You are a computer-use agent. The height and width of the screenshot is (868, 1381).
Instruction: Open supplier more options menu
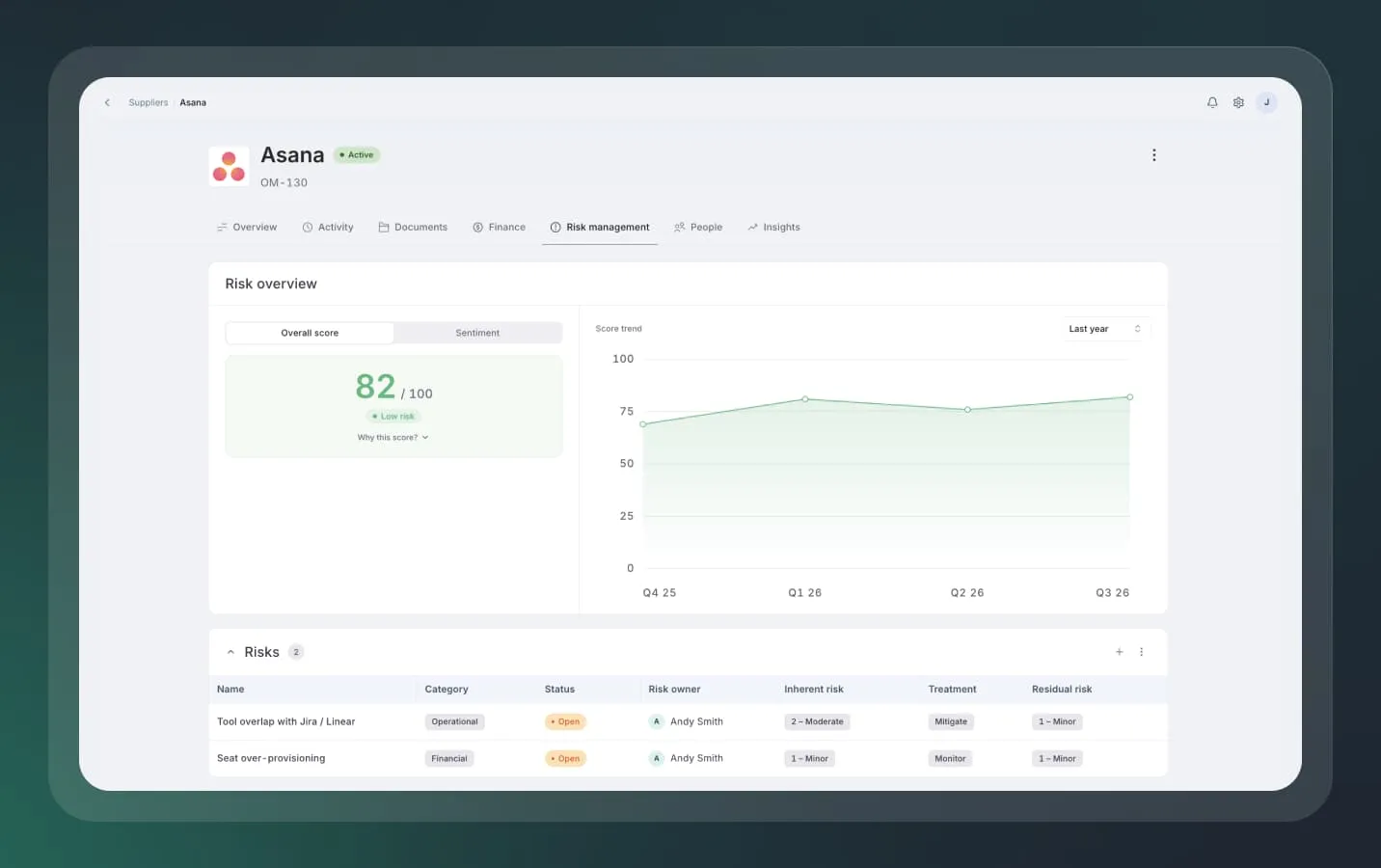click(1153, 155)
